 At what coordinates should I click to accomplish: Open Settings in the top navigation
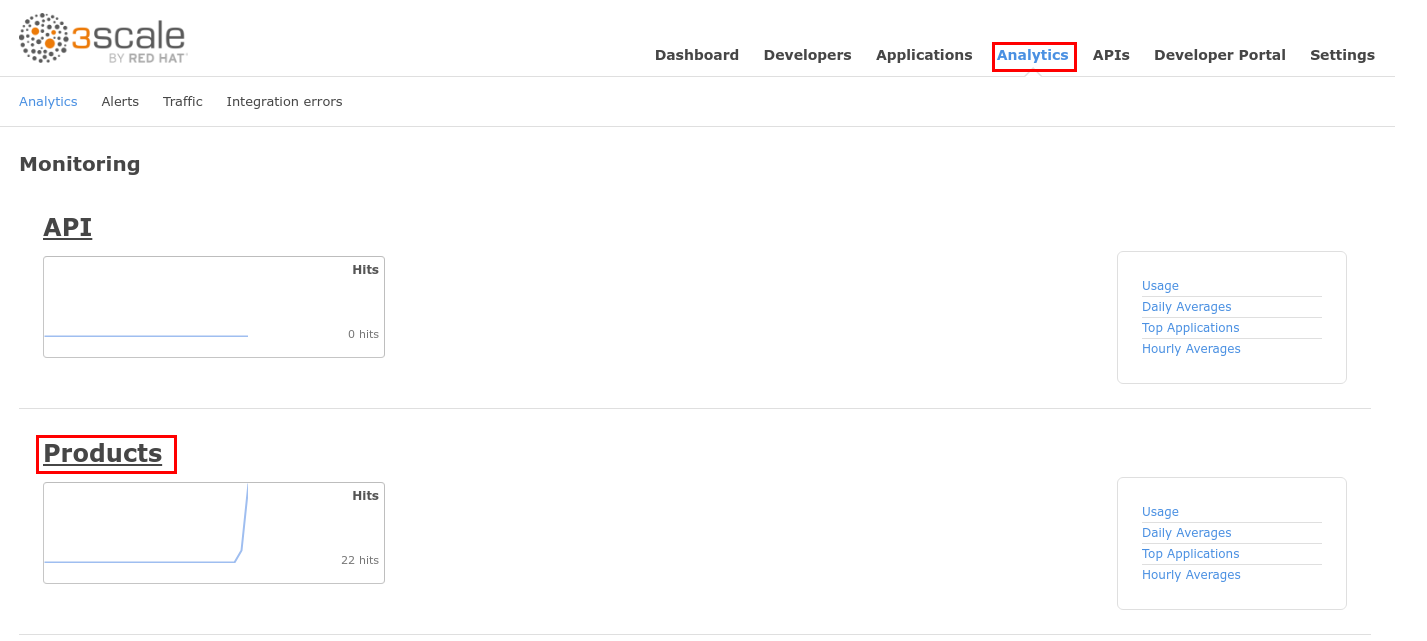1342,55
